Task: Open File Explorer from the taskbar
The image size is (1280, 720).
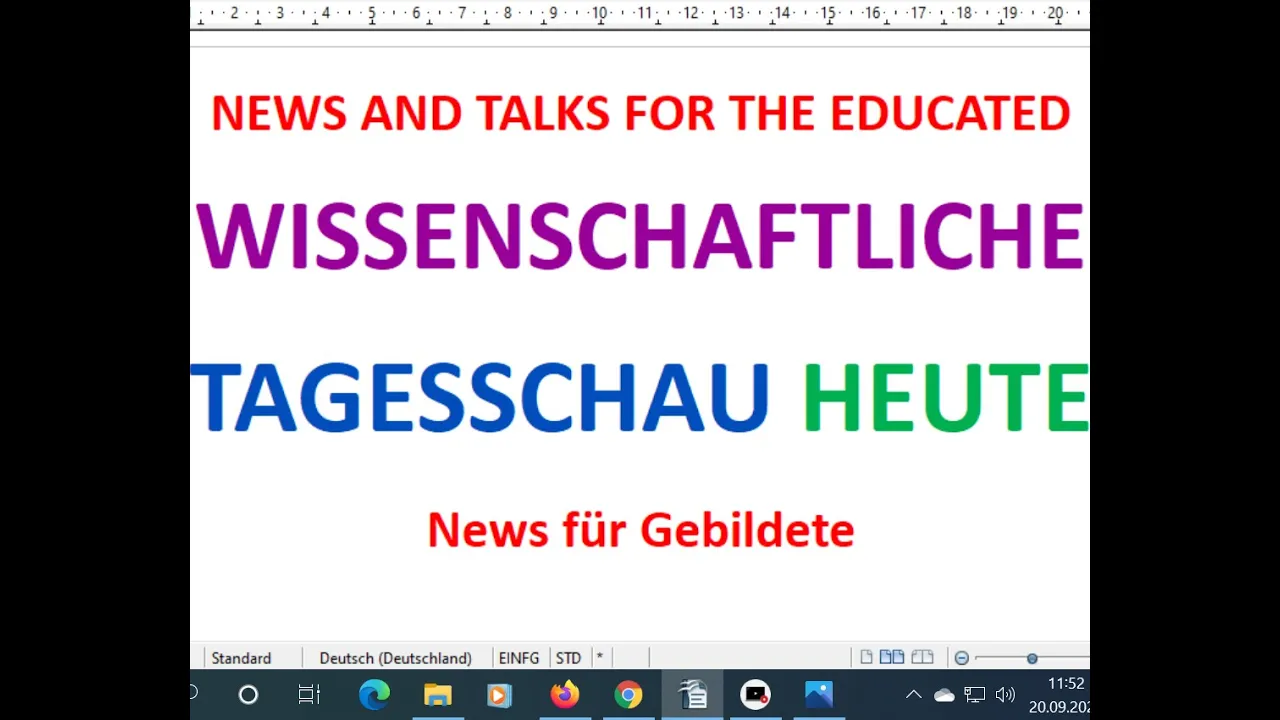Action: 437,694
